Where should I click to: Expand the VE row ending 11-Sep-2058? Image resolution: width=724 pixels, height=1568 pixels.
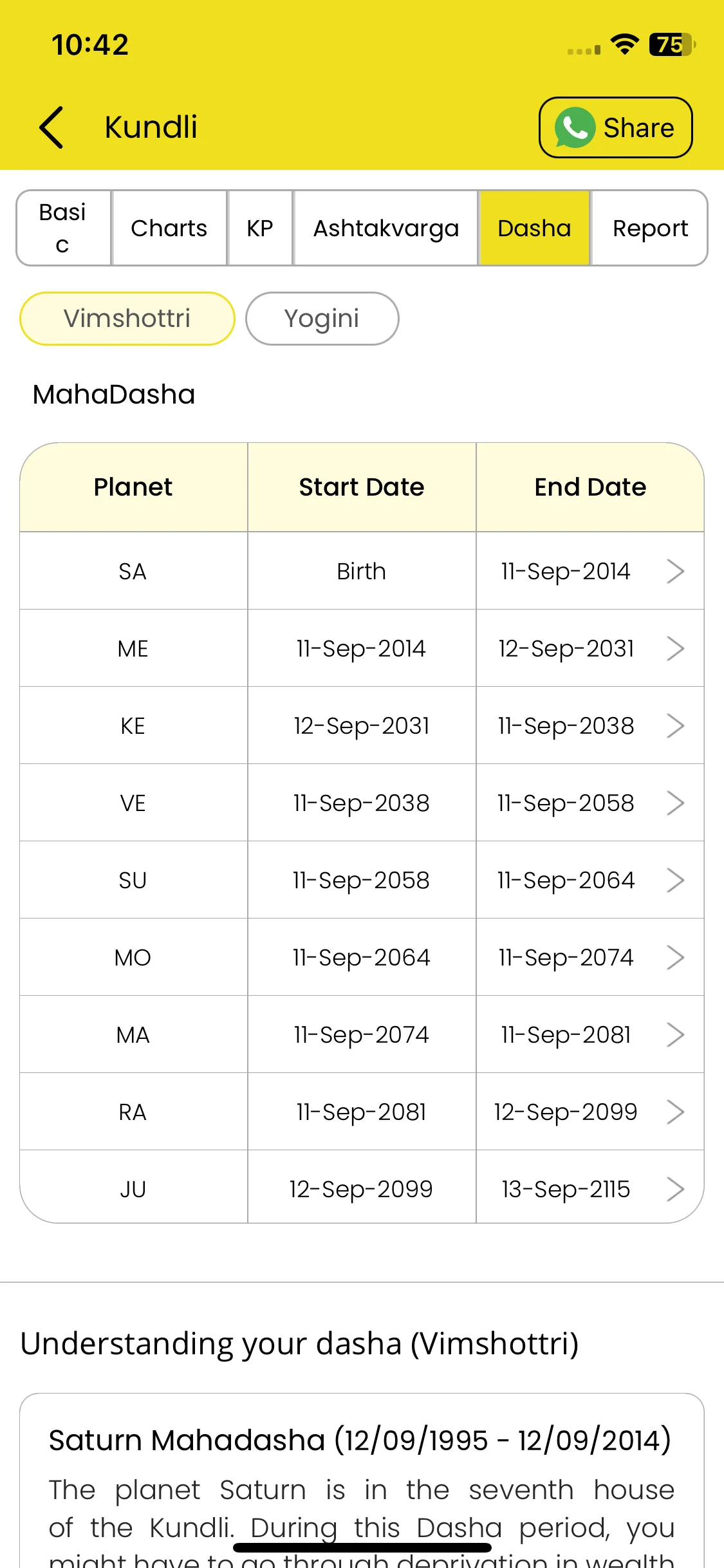[675, 803]
